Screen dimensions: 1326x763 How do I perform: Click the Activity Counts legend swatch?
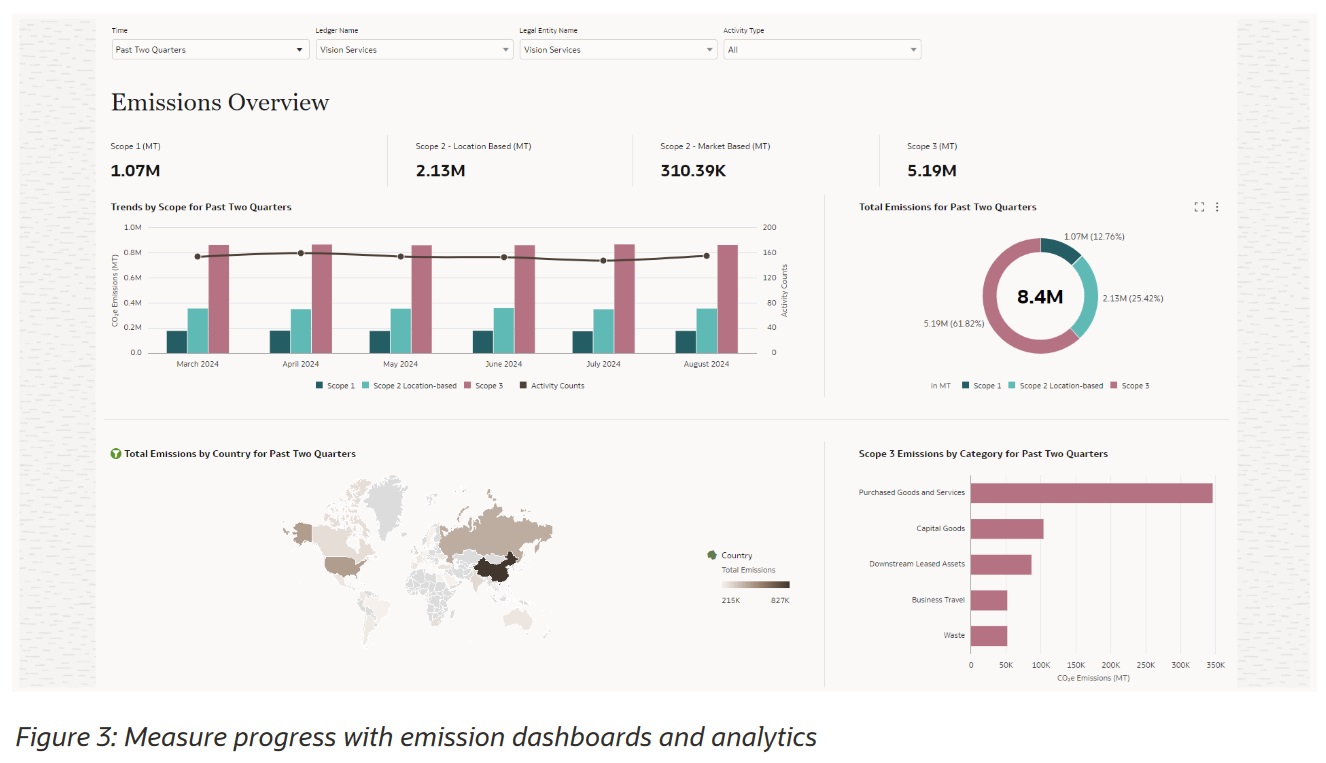click(x=523, y=385)
